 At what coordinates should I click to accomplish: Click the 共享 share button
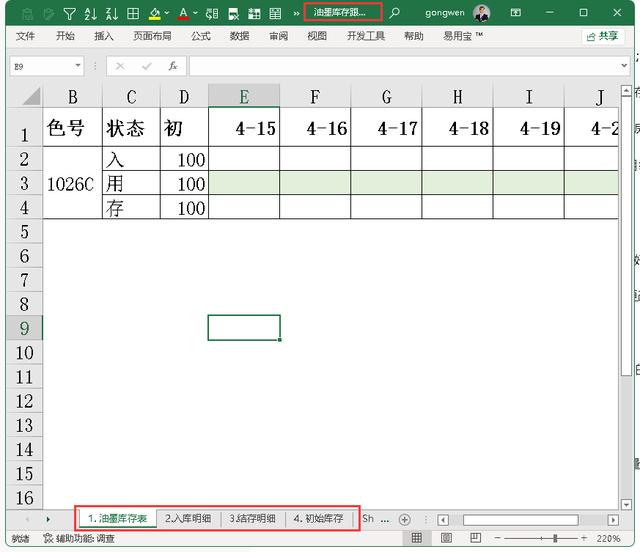point(602,36)
